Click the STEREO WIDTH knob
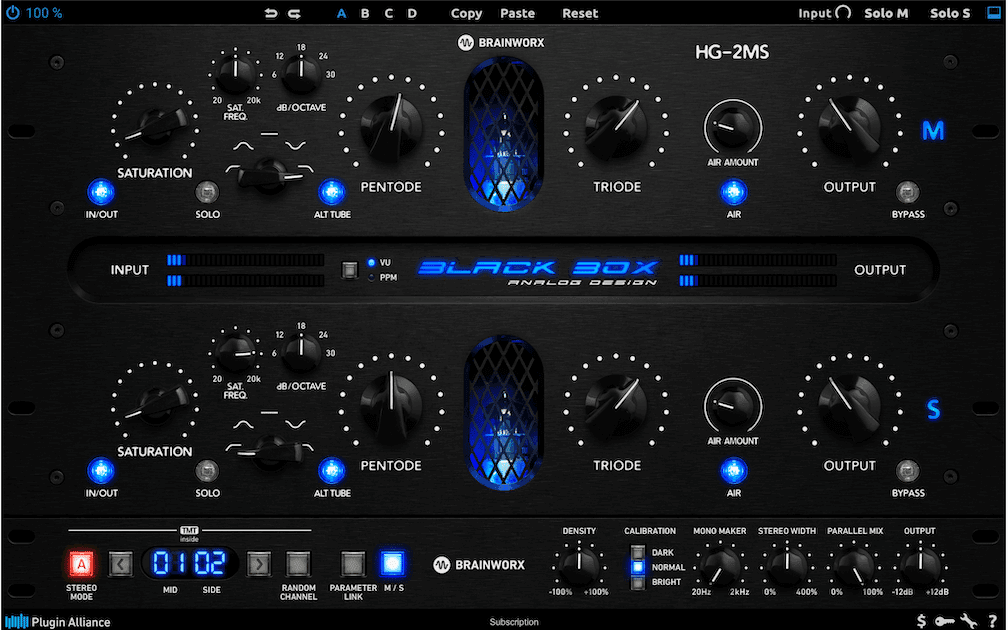The image size is (1008, 630). point(786,566)
